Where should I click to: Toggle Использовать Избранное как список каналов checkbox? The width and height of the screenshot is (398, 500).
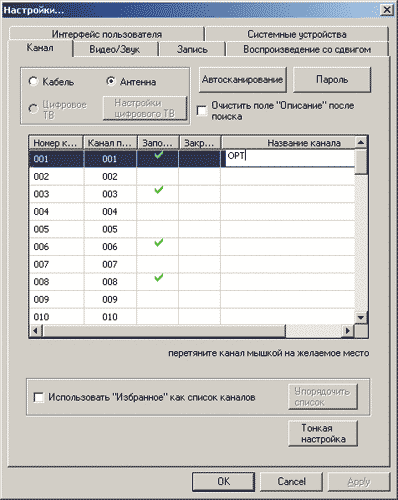39,397
